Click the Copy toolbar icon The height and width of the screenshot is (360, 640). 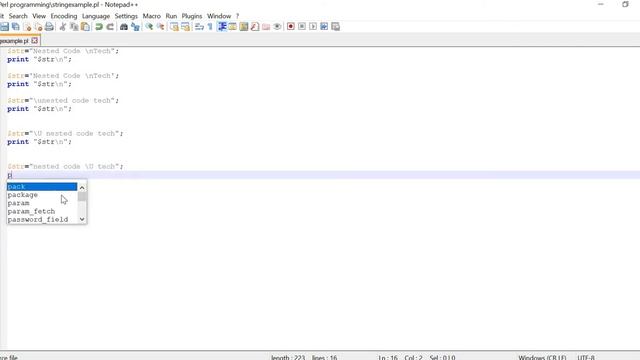pos(74,27)
